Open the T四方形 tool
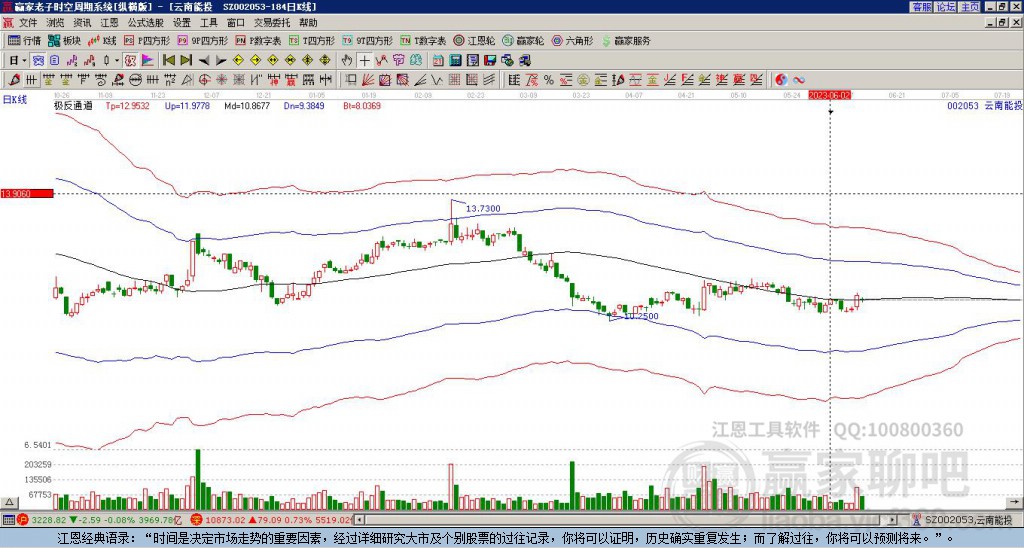Viewport: 1024px width, 548px height. click(x=312, y=40)
